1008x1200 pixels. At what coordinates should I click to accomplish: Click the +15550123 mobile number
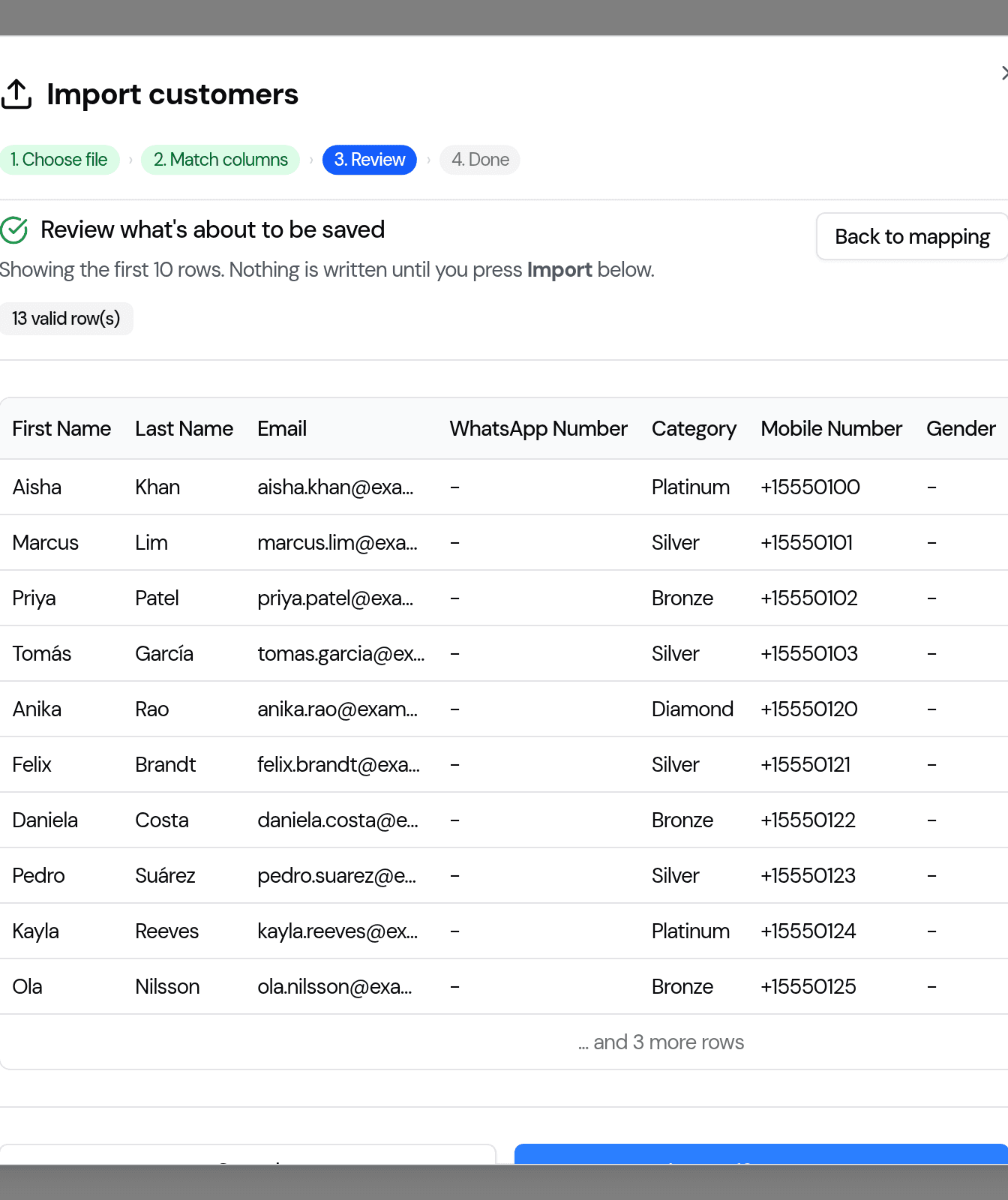pos(808,876)
